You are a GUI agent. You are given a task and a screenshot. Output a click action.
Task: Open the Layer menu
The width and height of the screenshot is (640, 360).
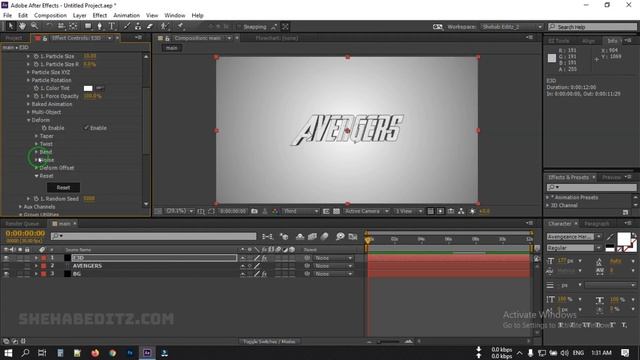(80, 16)
